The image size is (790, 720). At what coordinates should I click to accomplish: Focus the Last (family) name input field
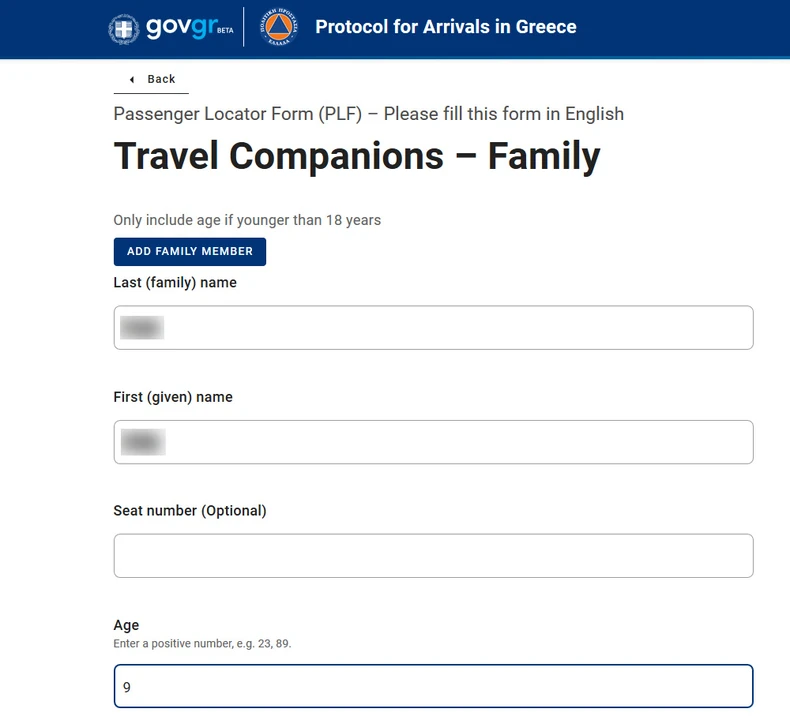(433, 328)
